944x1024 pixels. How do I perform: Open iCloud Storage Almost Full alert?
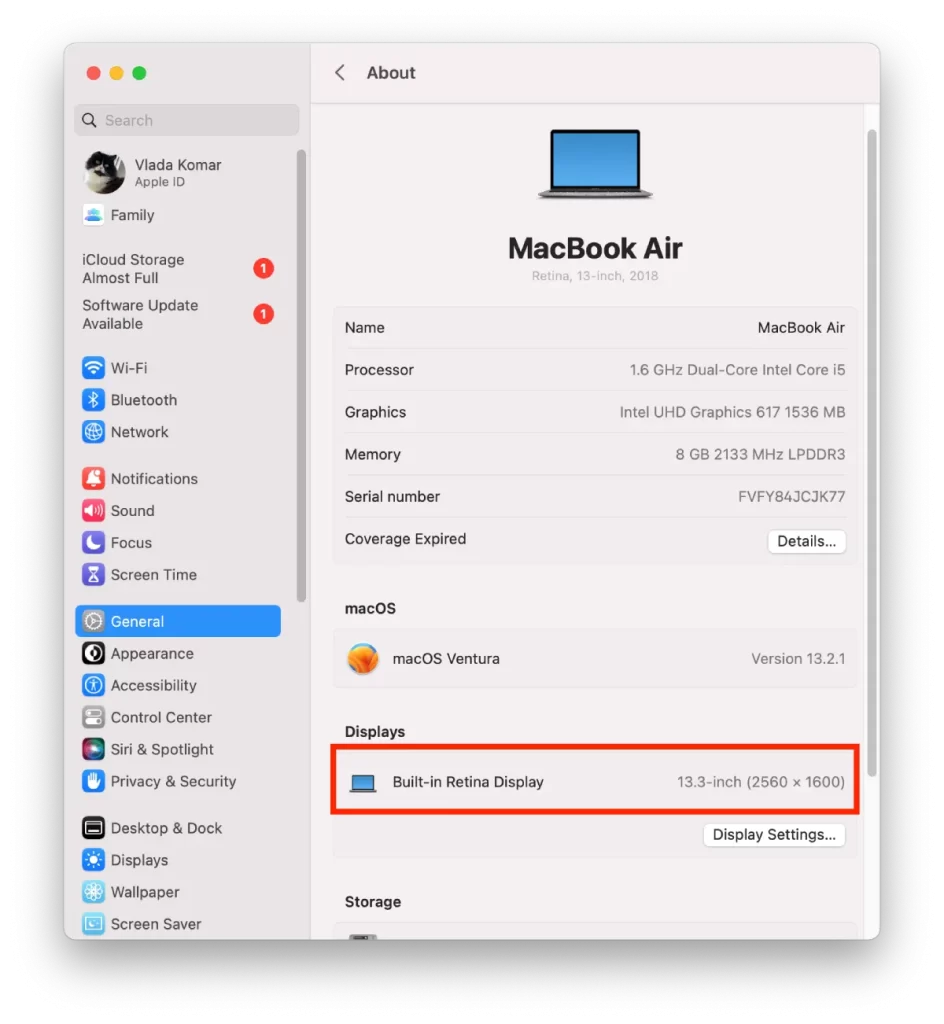point(178,268)
